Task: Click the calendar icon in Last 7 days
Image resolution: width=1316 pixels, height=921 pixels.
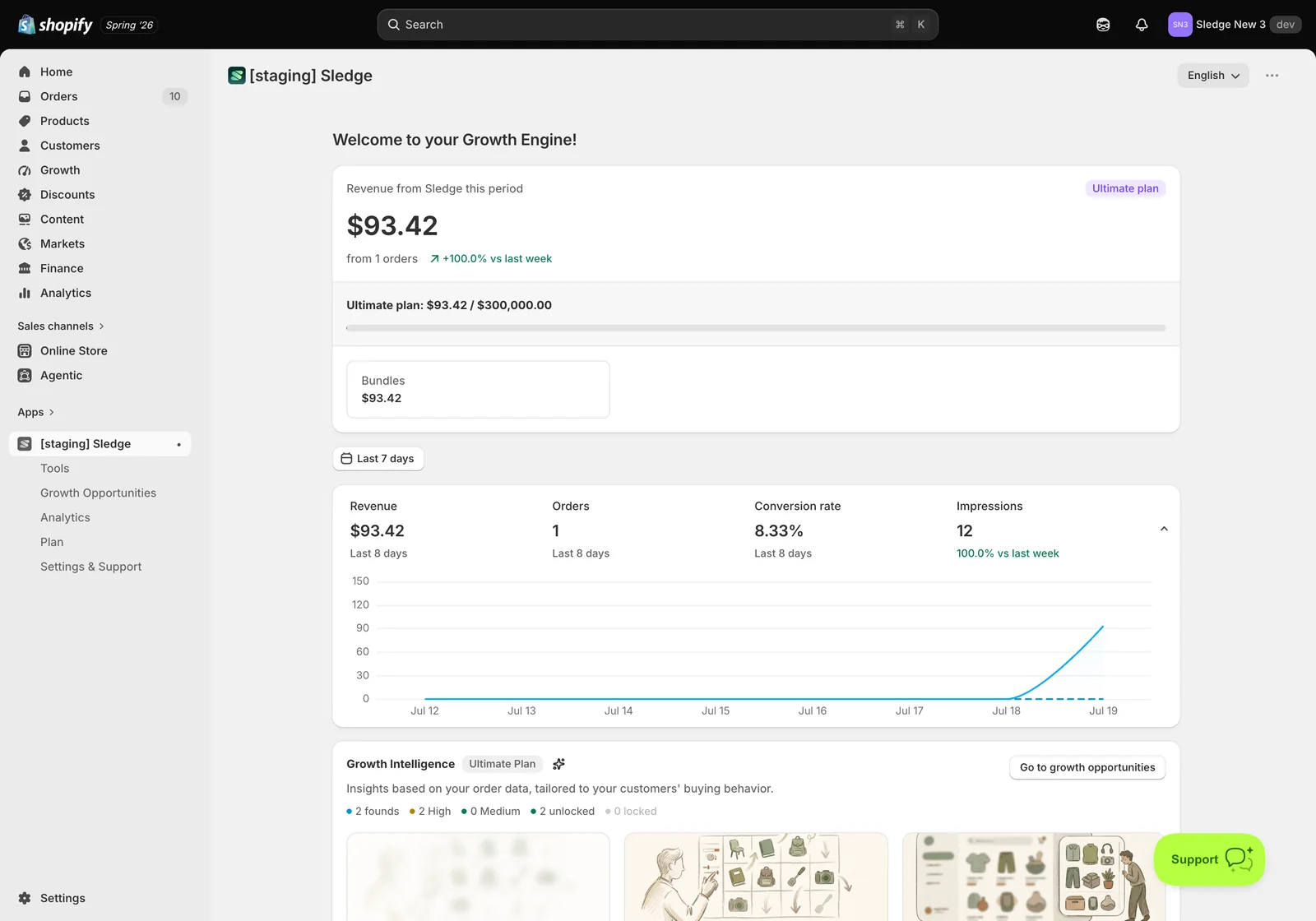Action: click(346, 459)
